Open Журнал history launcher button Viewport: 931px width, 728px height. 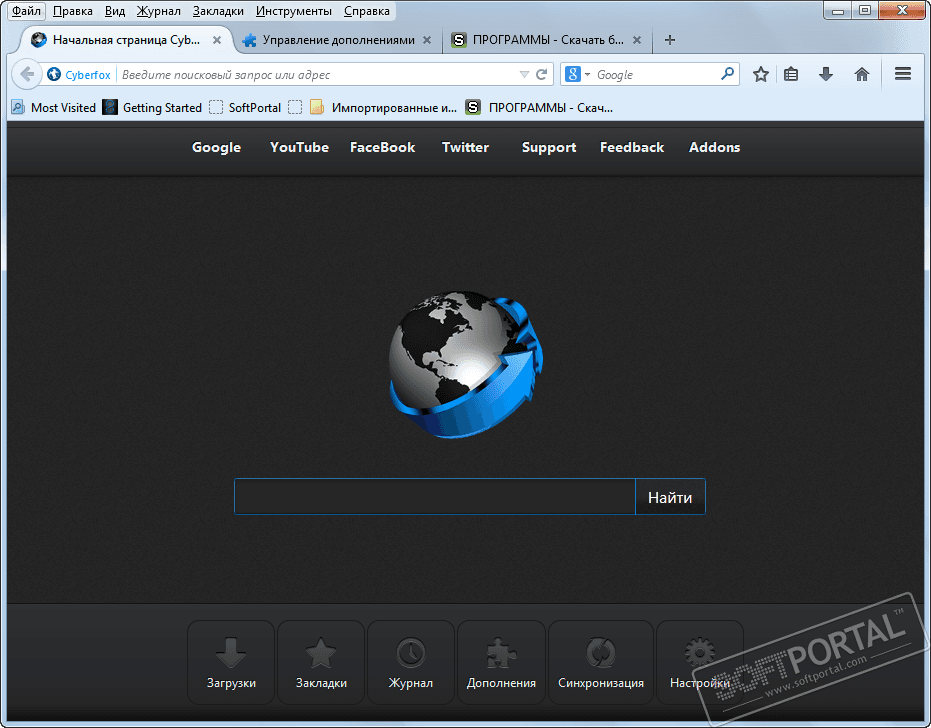pos(411,662)
